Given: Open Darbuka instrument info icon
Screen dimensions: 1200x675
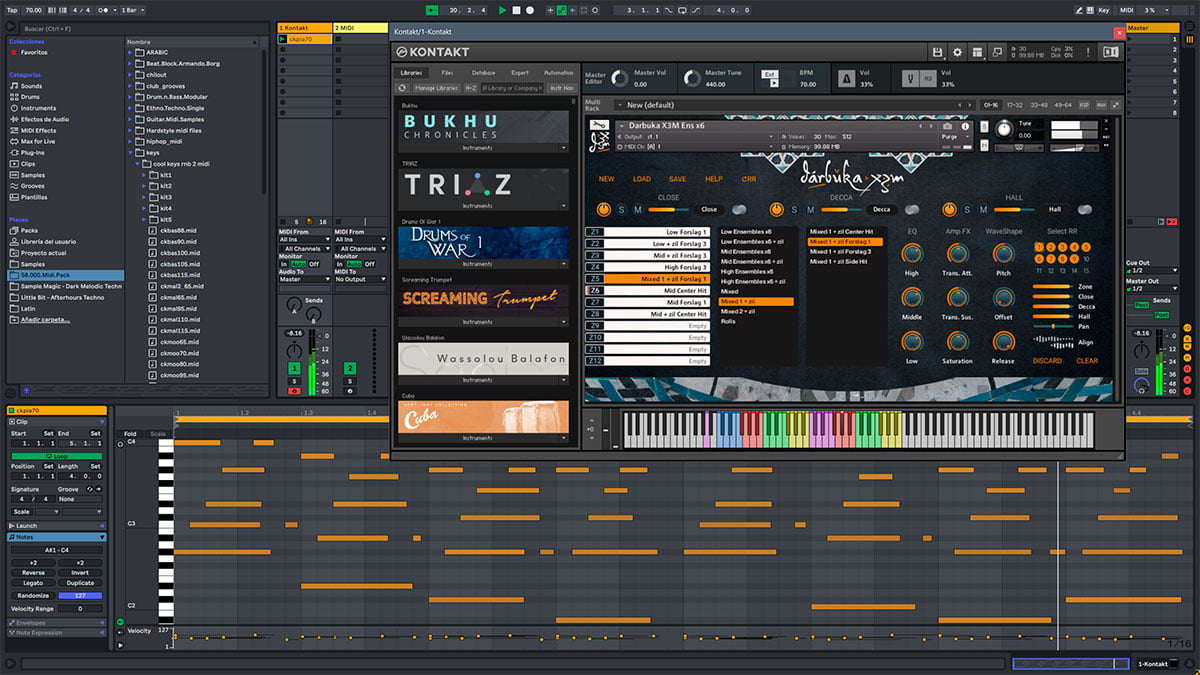Looking at the screenshot, I should tap(965, 126).
